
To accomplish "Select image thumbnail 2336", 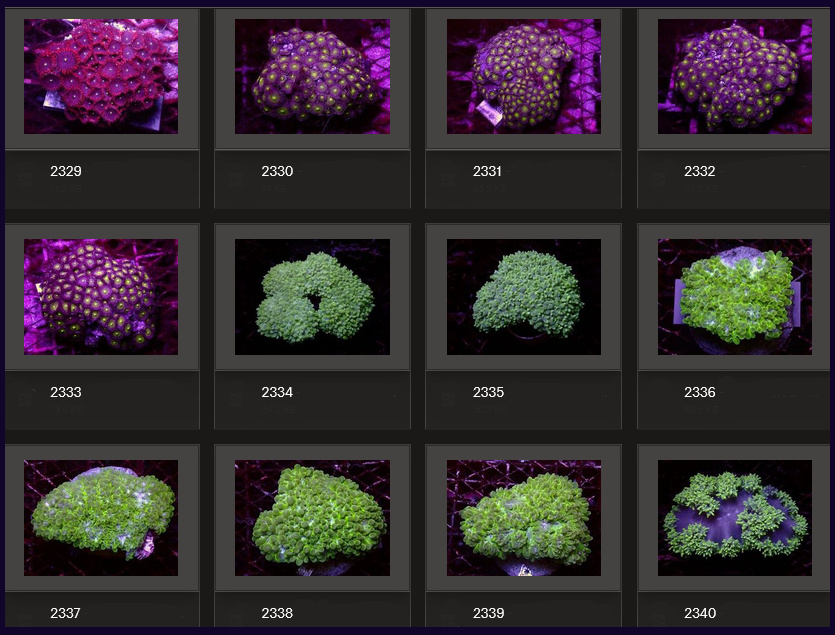I will coord(735,297).
